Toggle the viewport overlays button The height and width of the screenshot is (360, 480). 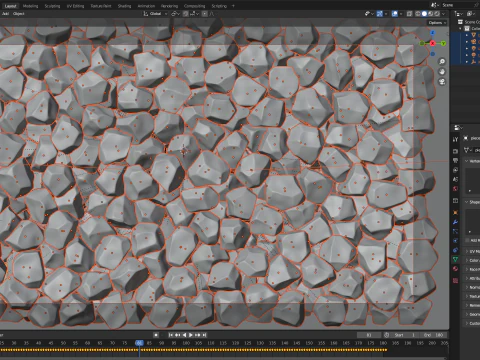pos(395,14)
